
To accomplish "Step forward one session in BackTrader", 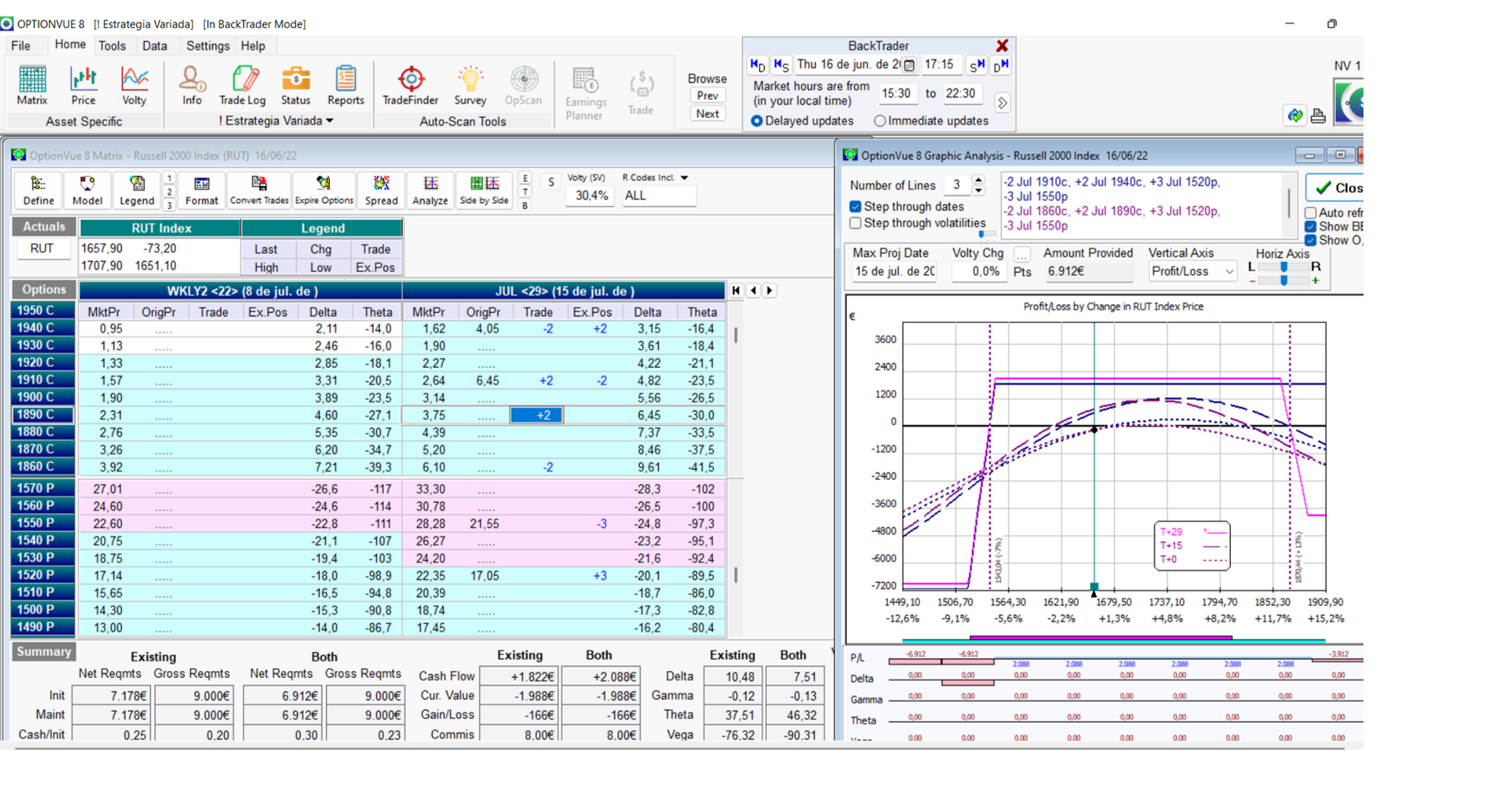I will pos(977,66).
